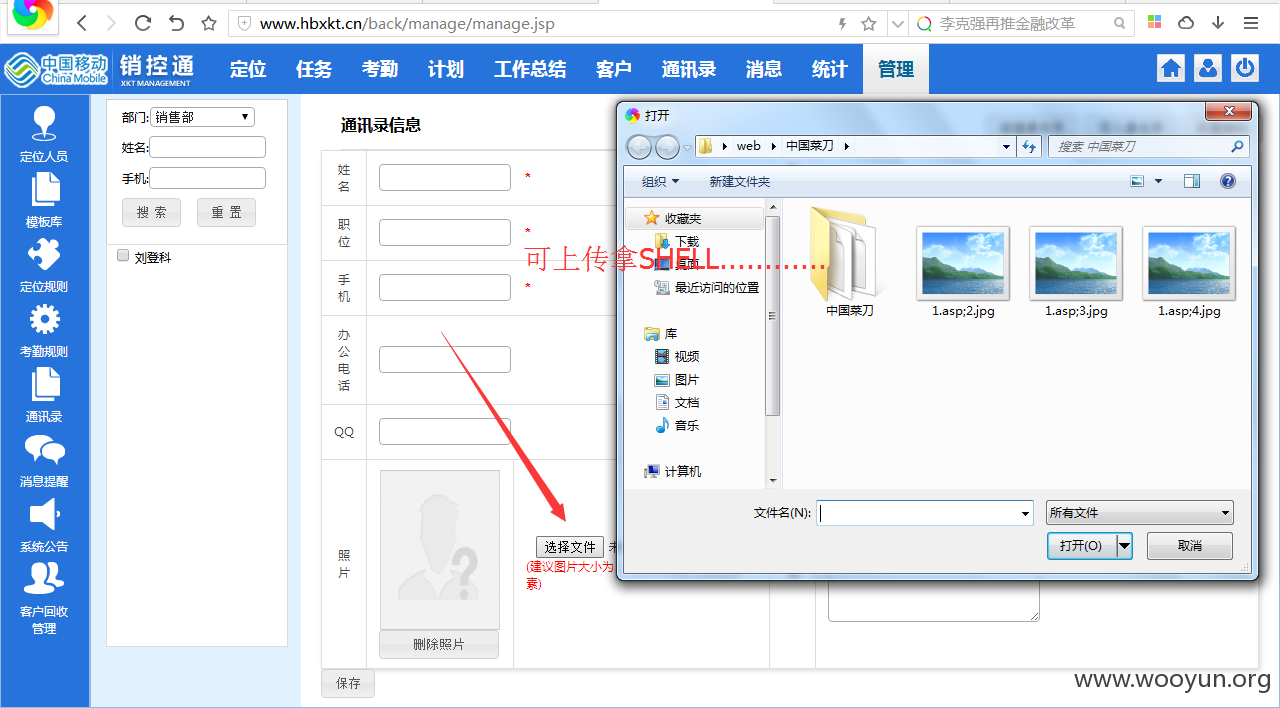The height and width of the screenshot is (708, 1280).
Task: Click the 文件名 input field
Action: (x=926, y=513)
